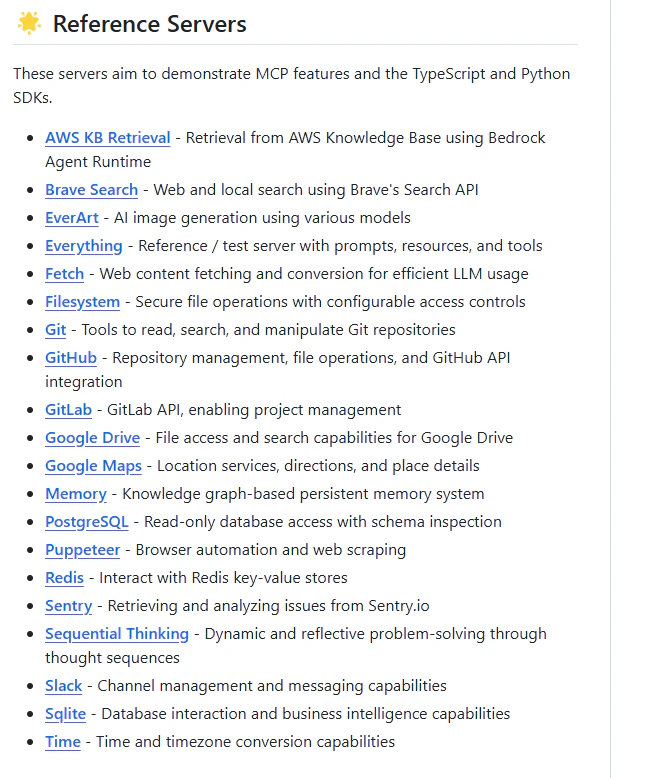The height and width of the screenshot is (778, 660).
Task: Select the Sqlite server link
Action: coord(66,714)
